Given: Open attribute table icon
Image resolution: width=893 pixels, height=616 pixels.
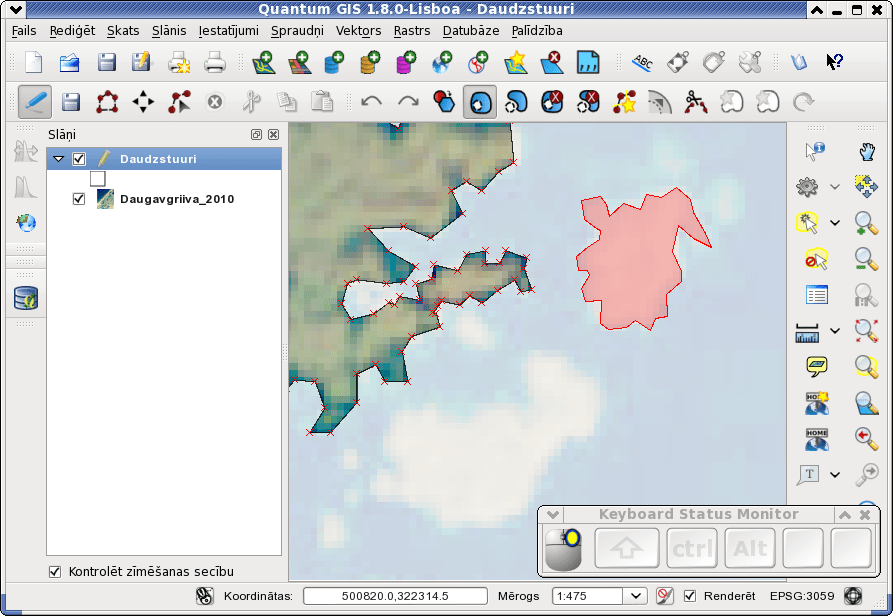Looking at the screenshot, I should pos(817,295).
